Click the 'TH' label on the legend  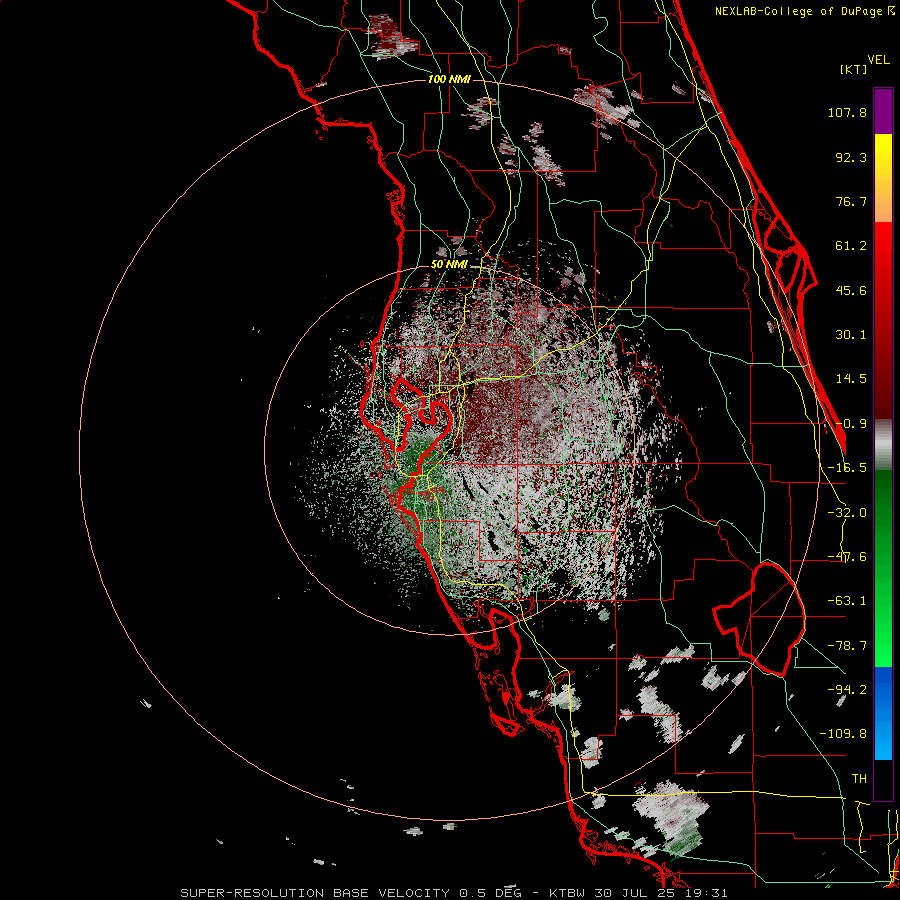pyautogui.click(x=859, y=778)
